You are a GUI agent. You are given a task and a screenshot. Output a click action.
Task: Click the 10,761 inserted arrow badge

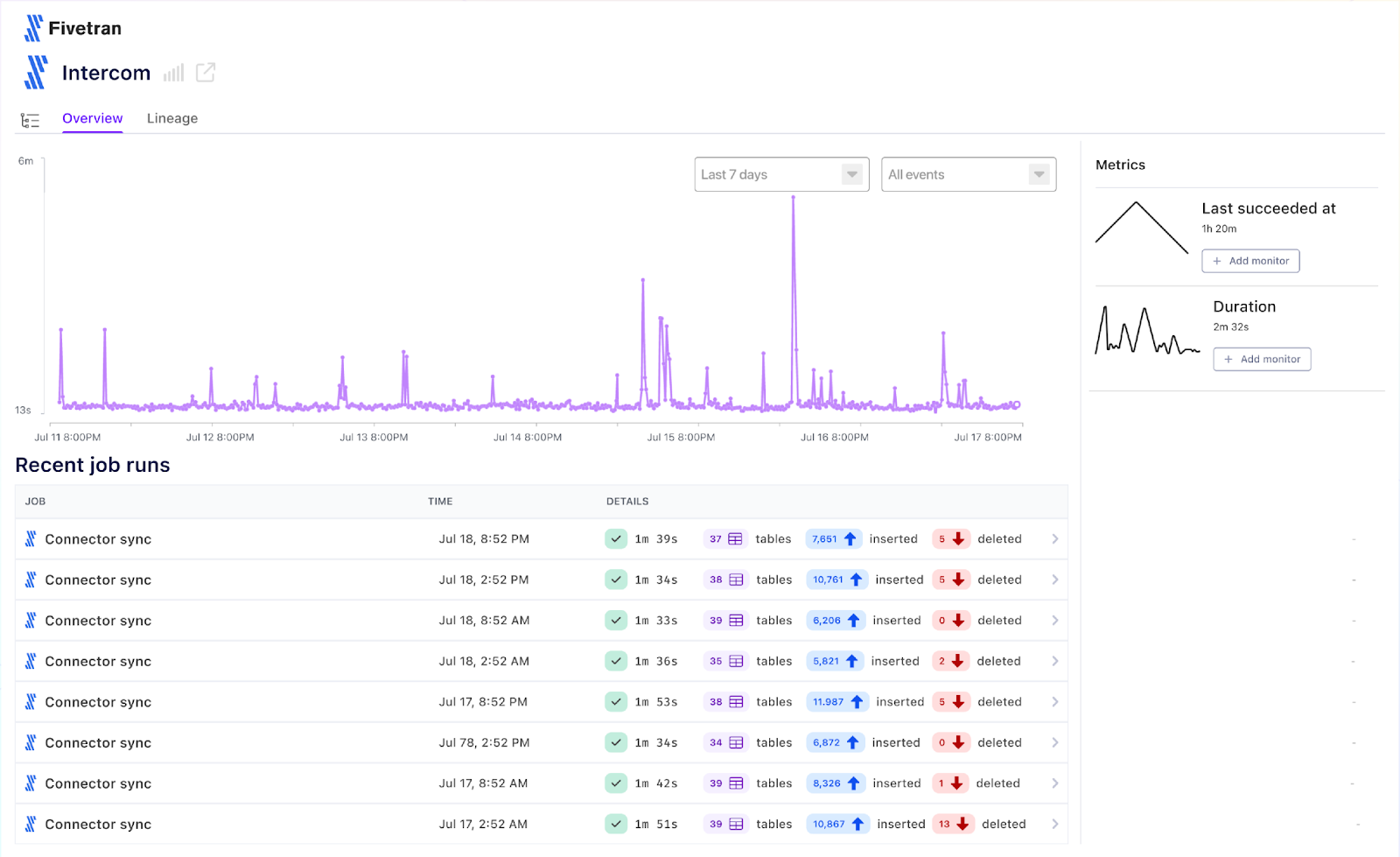tap(837, 580)
